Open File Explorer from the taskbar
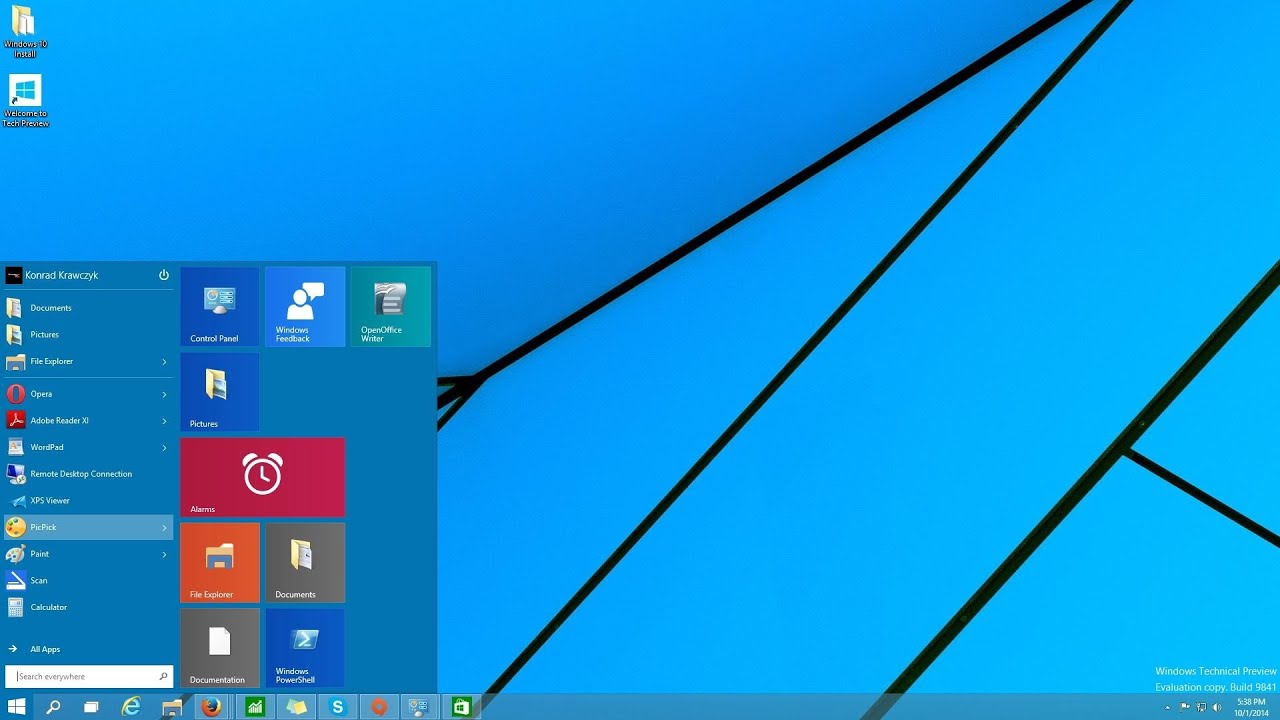The height and width of the screenshot is (720, 1280). click(x=172, y=707)
